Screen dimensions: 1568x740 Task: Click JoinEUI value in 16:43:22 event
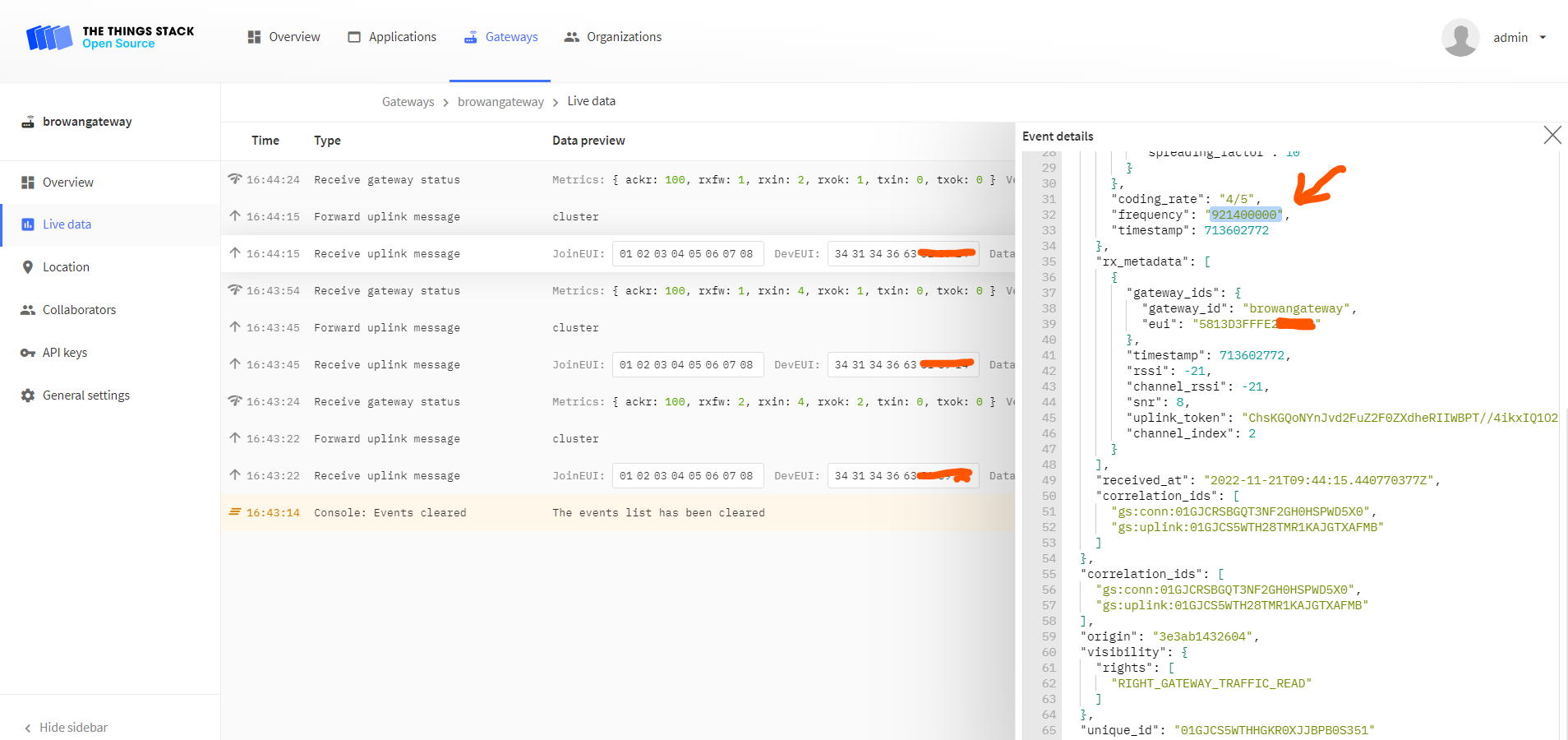(687, 476)
